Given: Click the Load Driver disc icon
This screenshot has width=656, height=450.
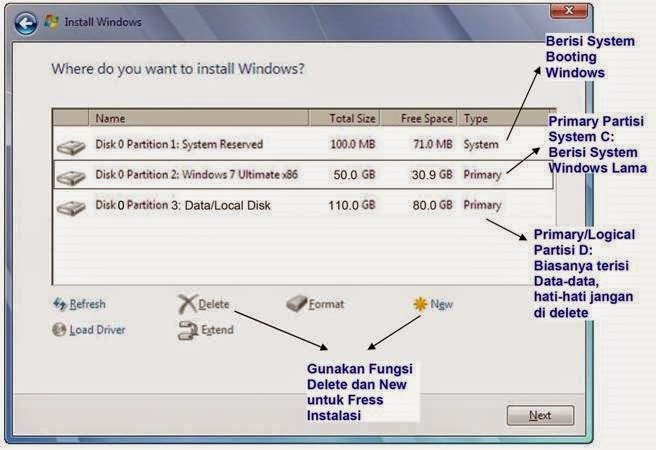Looking at the screenshot, I should (x=59, y=330).
